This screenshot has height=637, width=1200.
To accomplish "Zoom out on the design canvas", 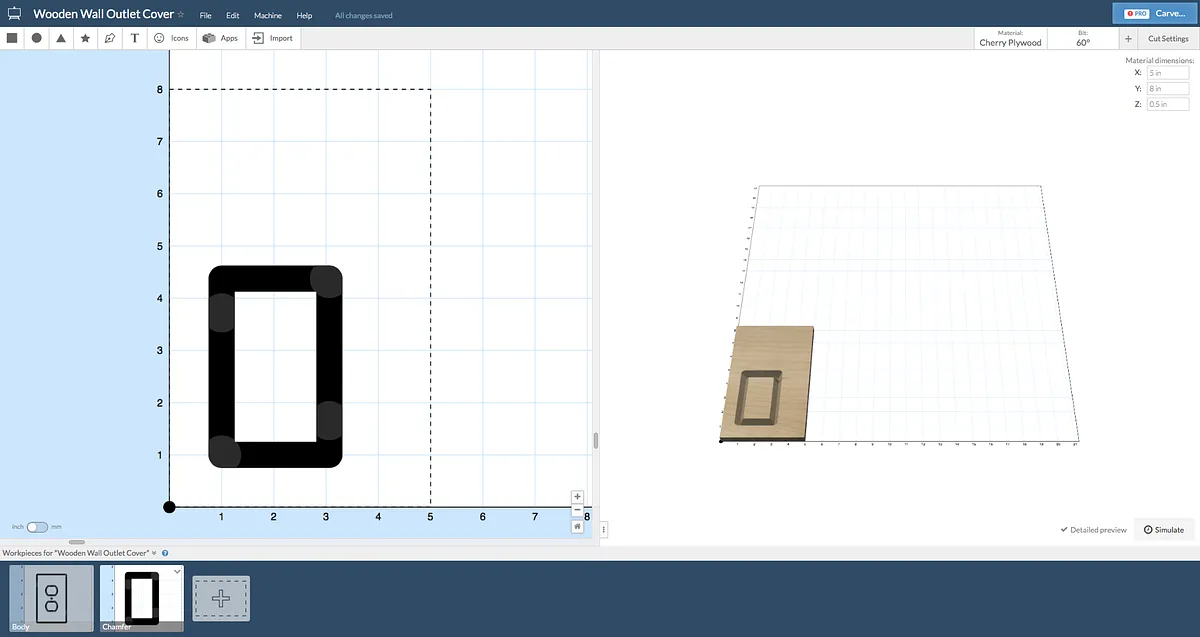I will [577, 510].
